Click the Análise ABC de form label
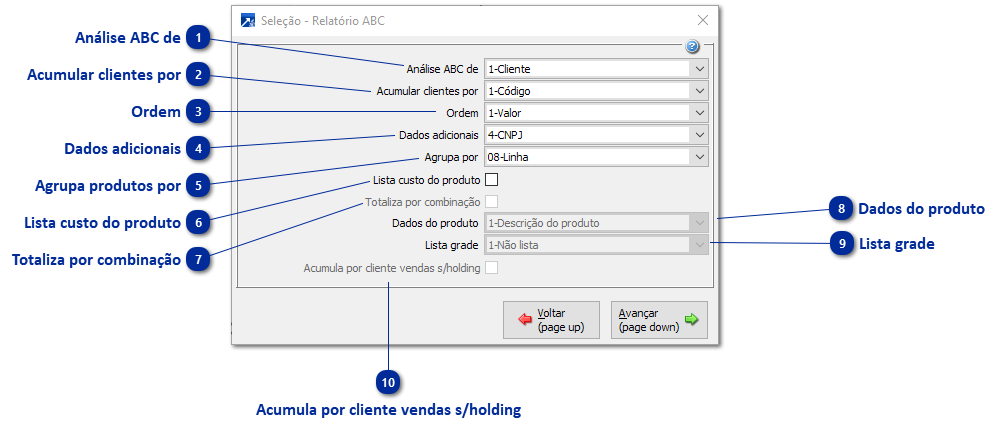The height and width of the screenshot is (436, 1001). point(442,68)
